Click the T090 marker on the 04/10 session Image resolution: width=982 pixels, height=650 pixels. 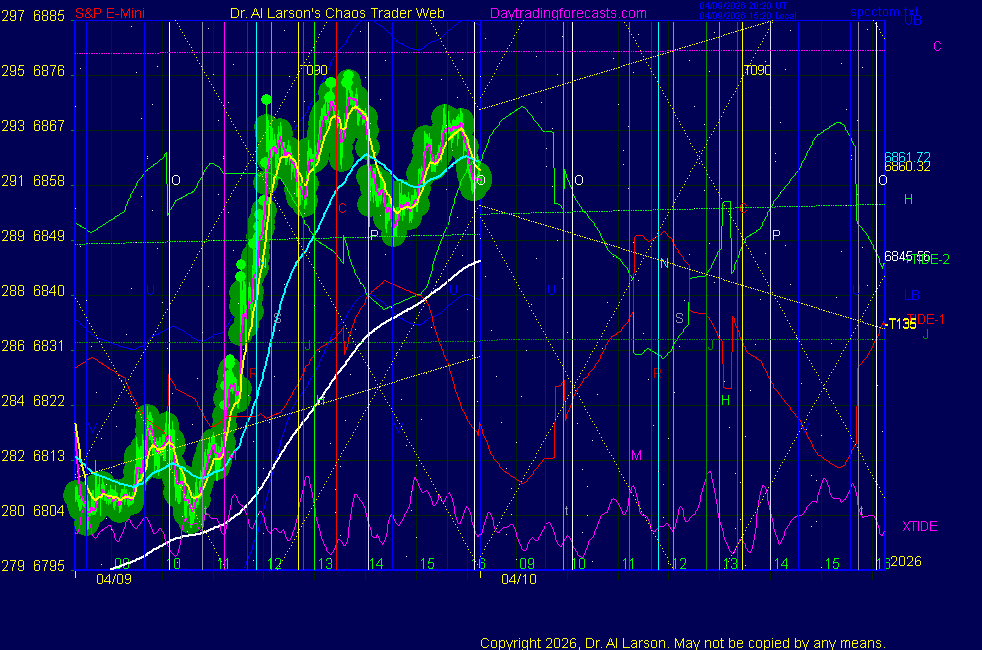click(x=757, y=71)
